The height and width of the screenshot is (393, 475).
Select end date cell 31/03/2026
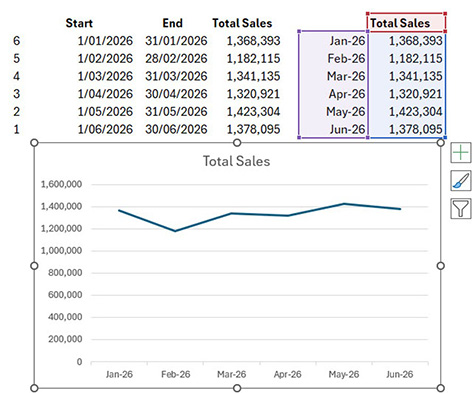point(176,76)
